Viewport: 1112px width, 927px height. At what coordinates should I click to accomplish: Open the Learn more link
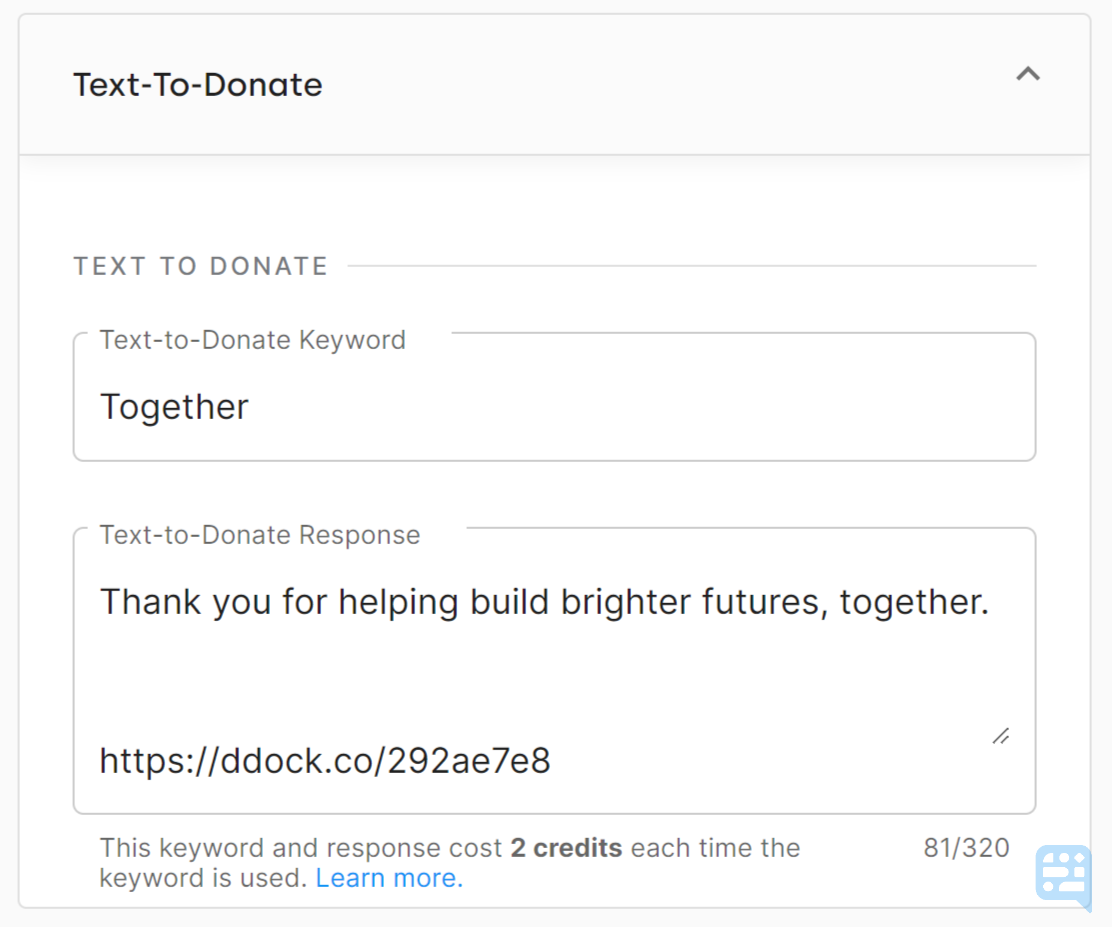point(388,877)
